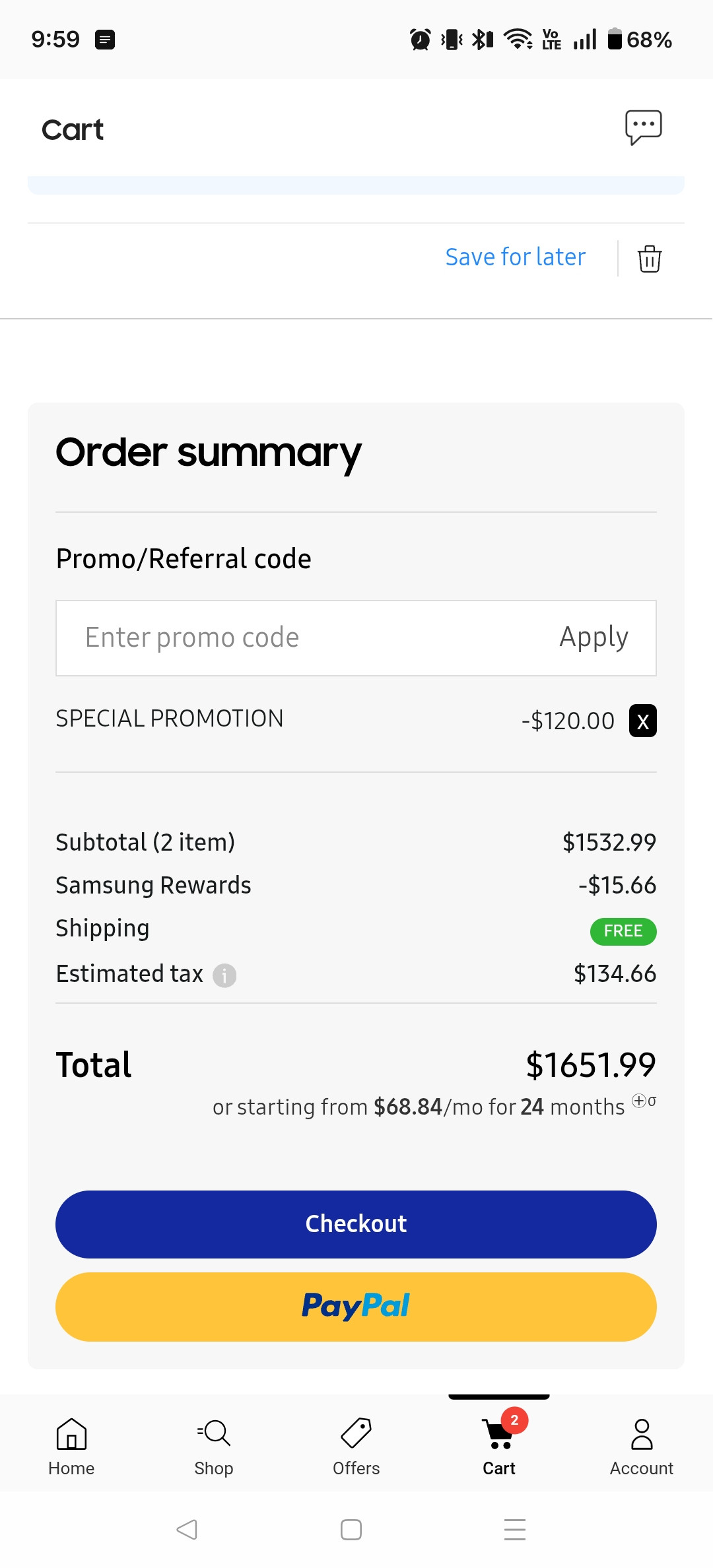Tap the Android home navigation button
The width and height of the screenshot is (713, 1568).
pyautogui.click(x=351, y=1529)
